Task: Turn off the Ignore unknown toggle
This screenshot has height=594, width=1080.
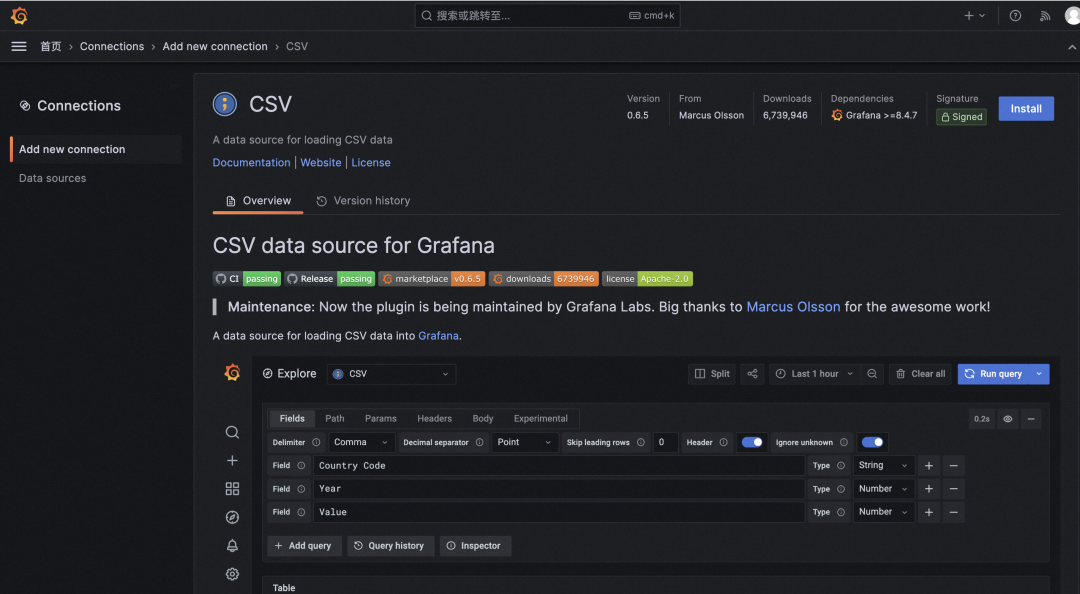Action: pos(872,441)
